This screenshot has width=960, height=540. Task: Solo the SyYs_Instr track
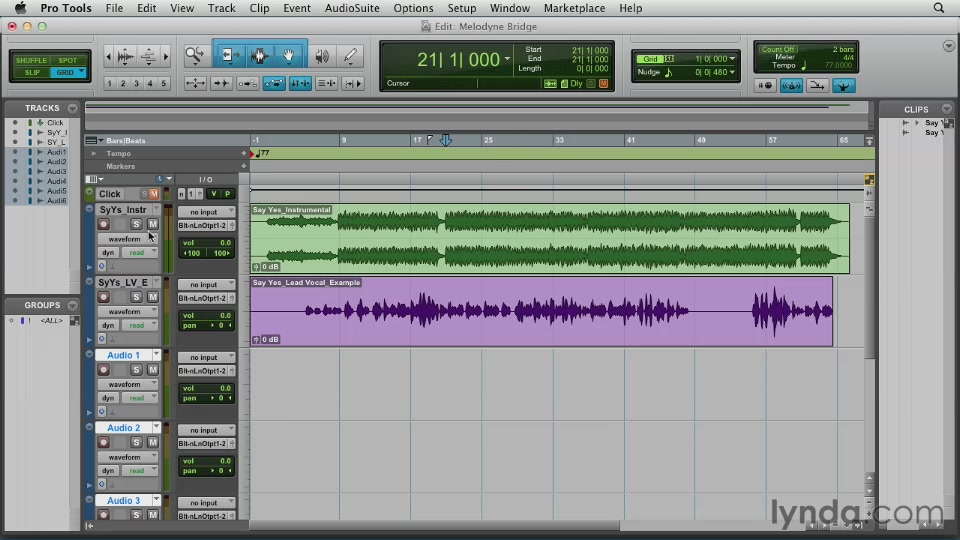pyautogui.click(x=137, y=225)
